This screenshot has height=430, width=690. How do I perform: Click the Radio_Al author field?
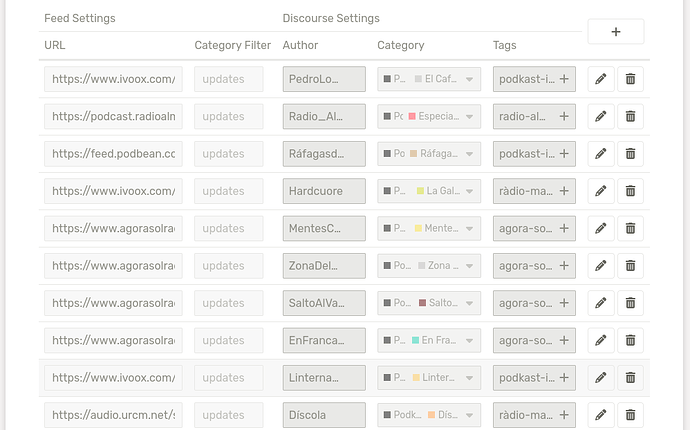tap(324, 117)
